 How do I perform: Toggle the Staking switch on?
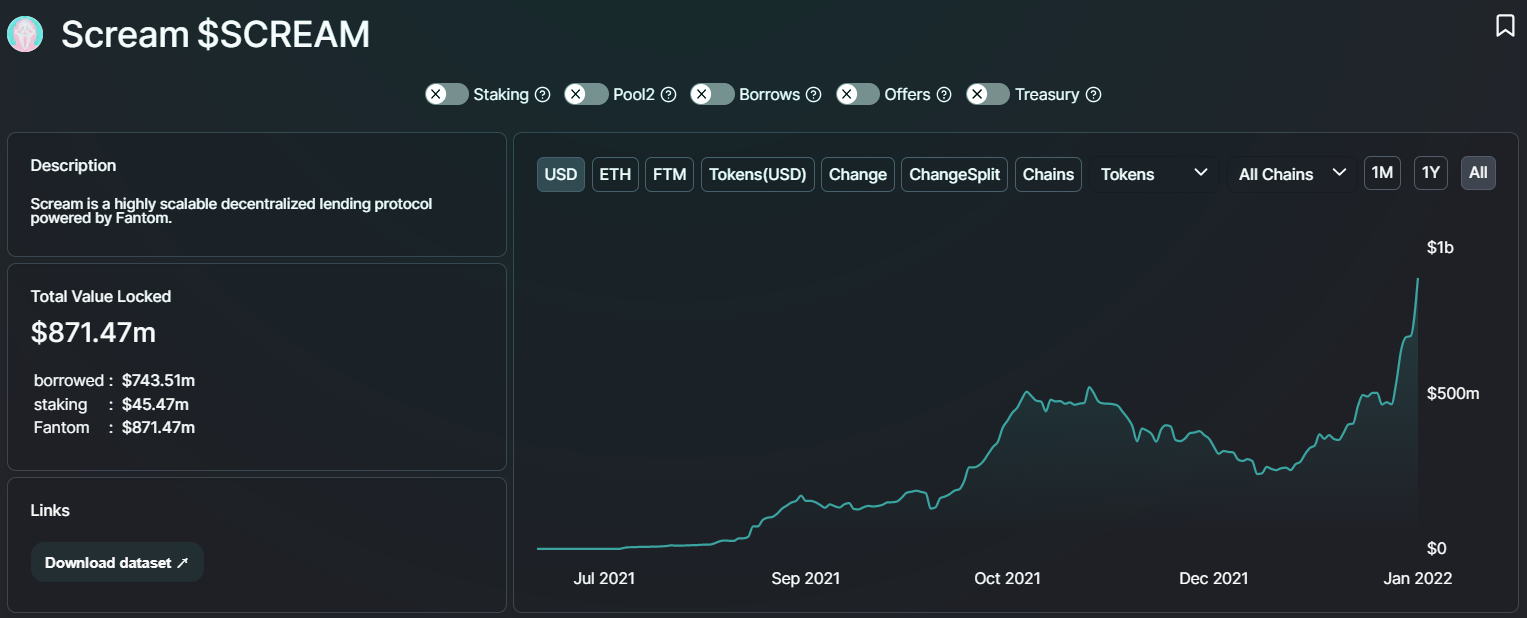click(x=446, y=94)
